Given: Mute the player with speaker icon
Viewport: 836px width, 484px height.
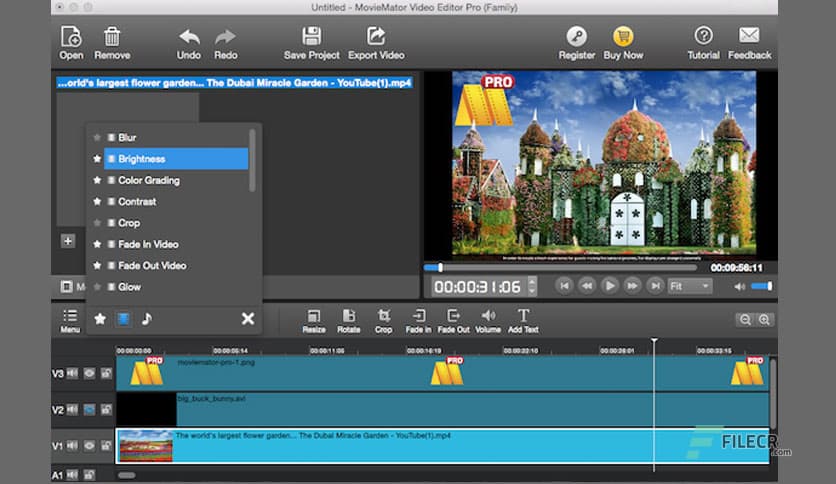Looking at the screenshot, I should click(739, 286).
